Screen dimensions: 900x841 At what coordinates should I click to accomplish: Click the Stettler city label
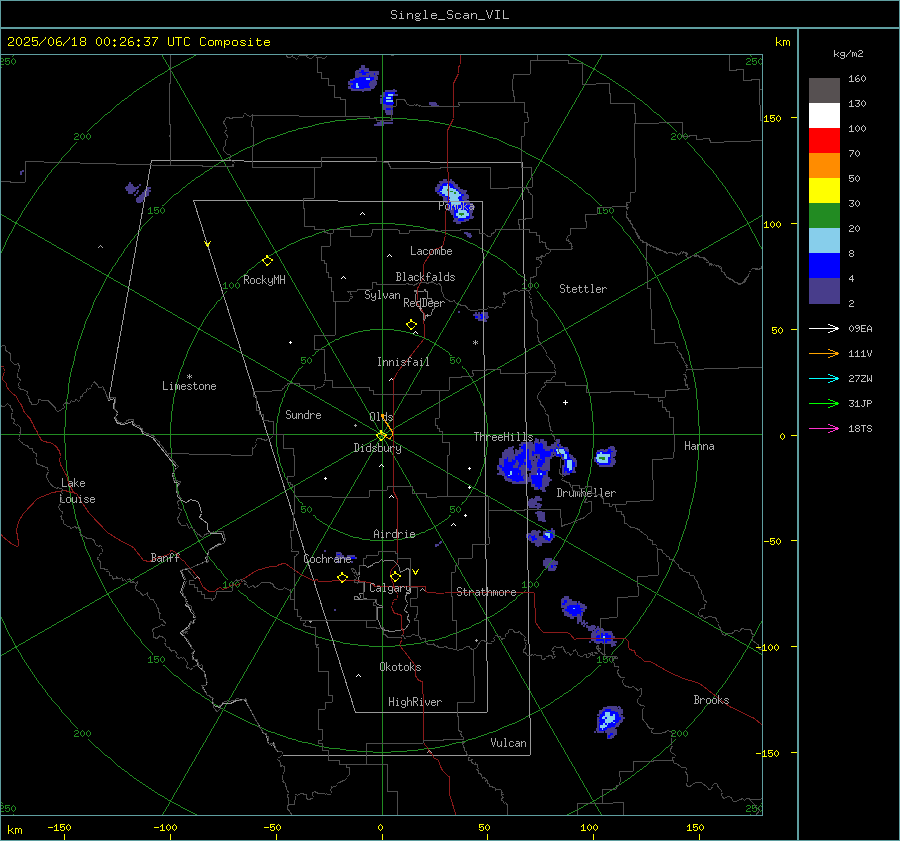click(583, 289)
